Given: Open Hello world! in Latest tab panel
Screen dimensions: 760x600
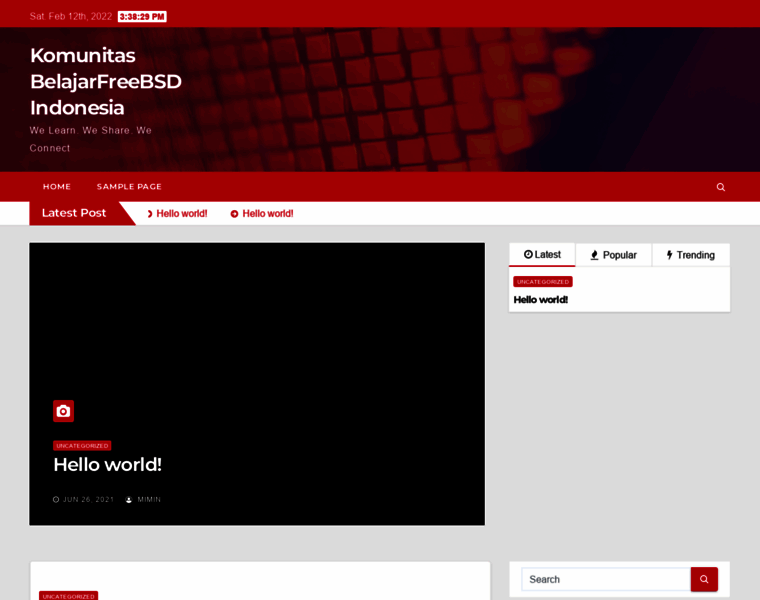Looking at the screenshot, I should 541,300.
